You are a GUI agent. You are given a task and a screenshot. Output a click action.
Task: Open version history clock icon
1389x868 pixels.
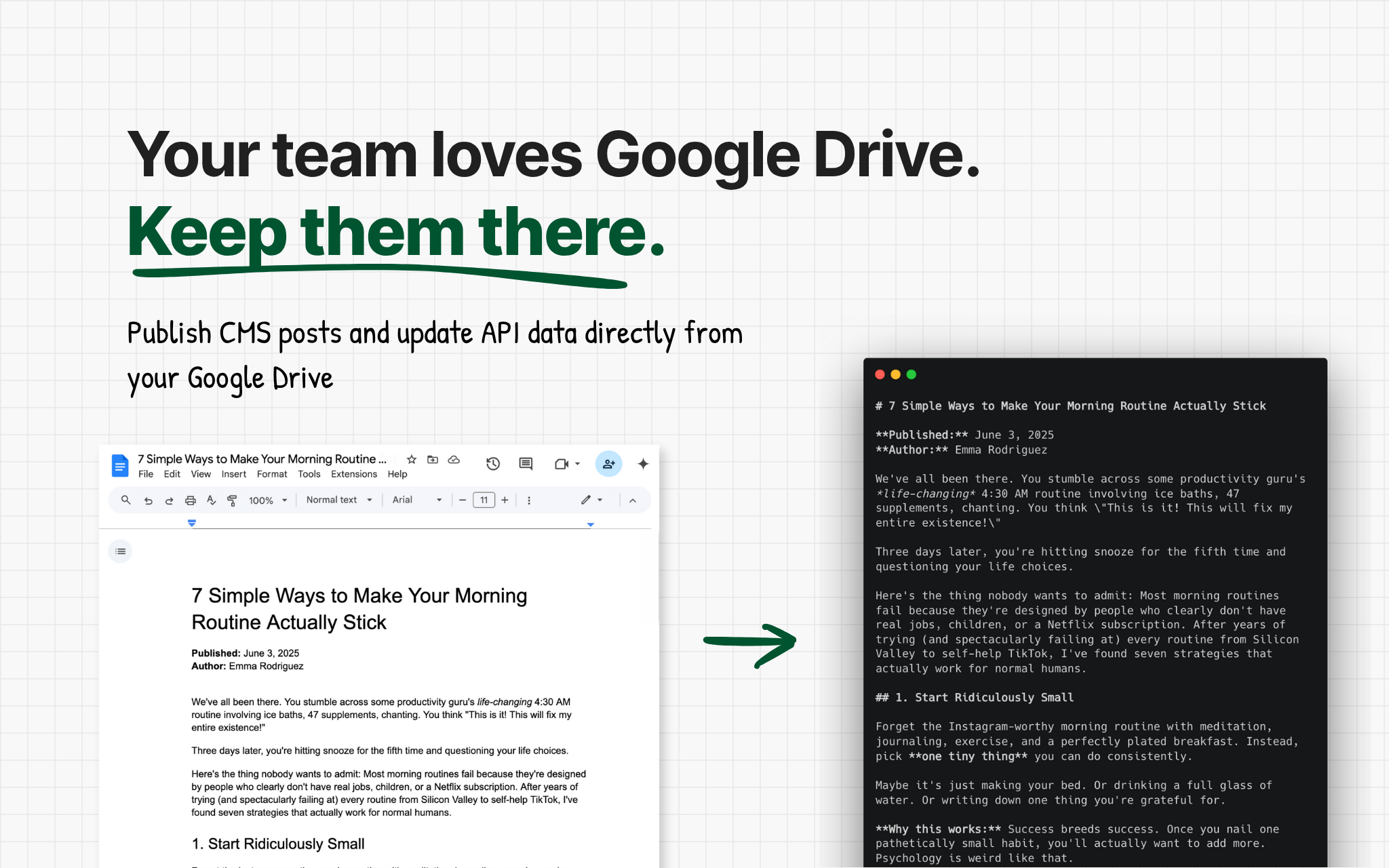click(493, 464)
